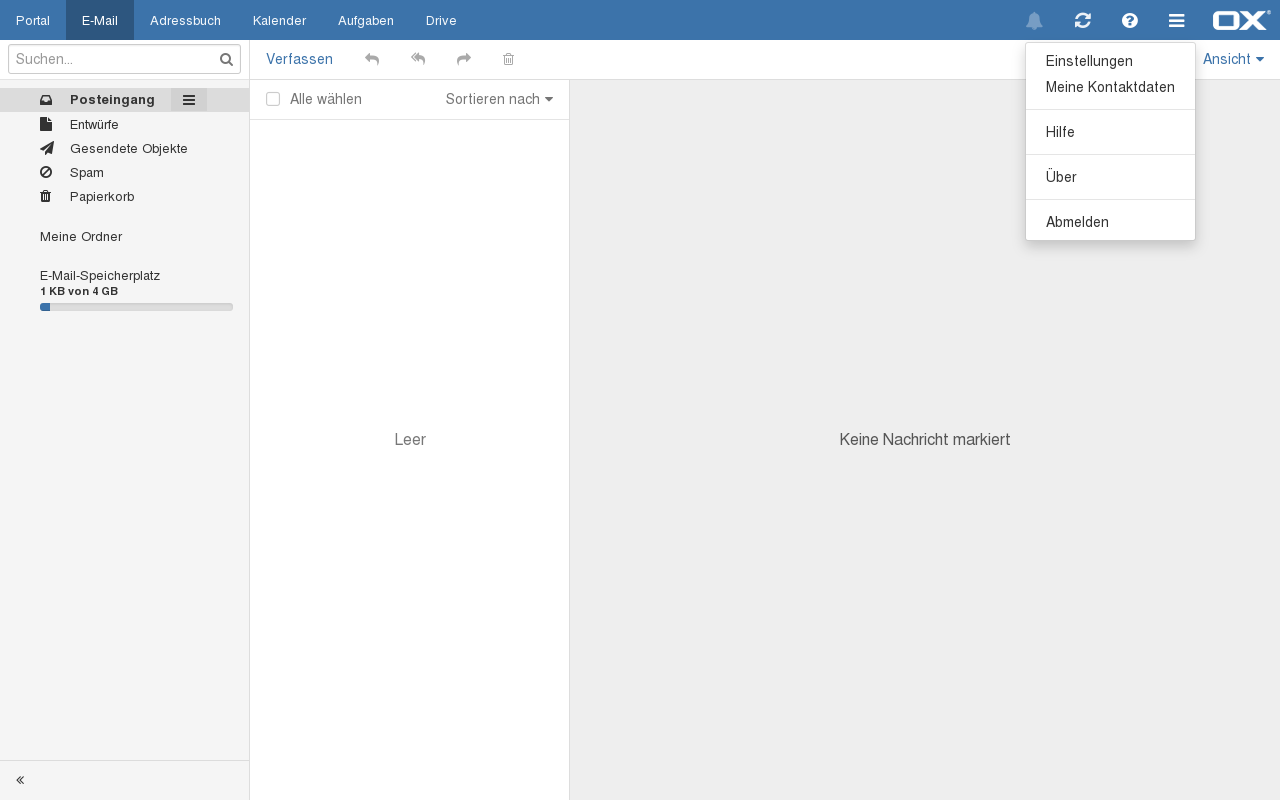Click into the Suchen search field
The image size is (1280, 800).
pos(112,60)
